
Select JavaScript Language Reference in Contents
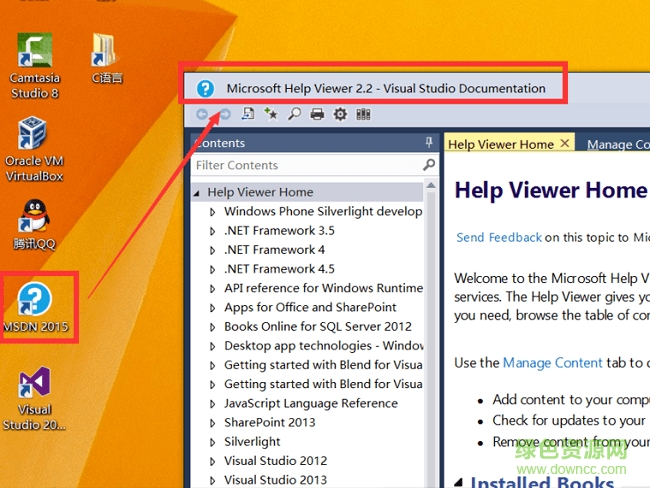pyautogui.click(x=310, y=403)
